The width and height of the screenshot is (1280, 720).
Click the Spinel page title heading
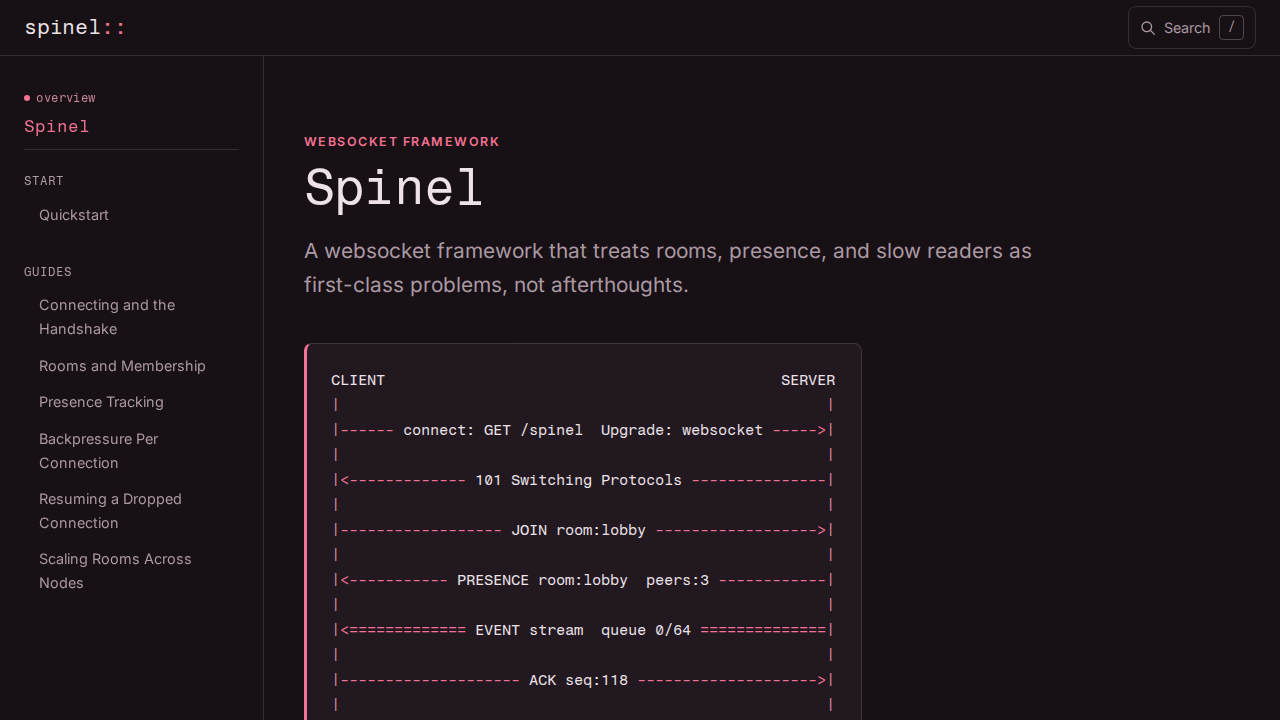394,187
